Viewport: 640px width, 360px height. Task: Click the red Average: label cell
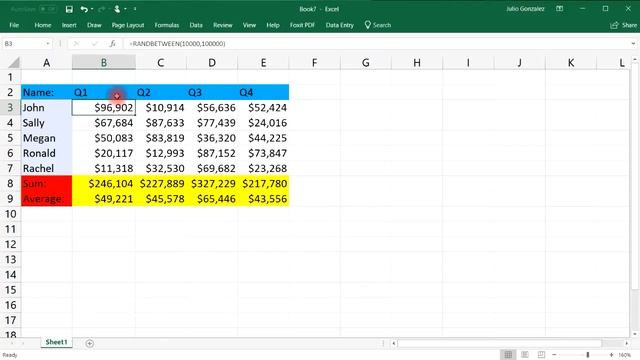tap(47, 199)
